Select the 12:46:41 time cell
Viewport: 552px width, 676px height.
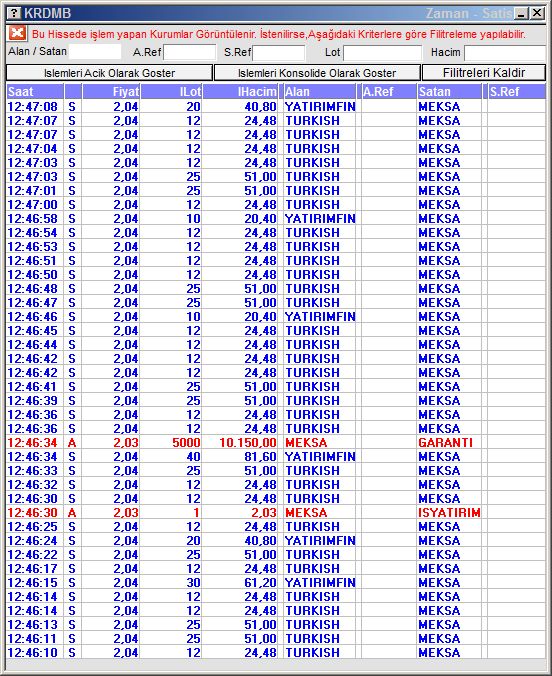[x=33, y=387]
